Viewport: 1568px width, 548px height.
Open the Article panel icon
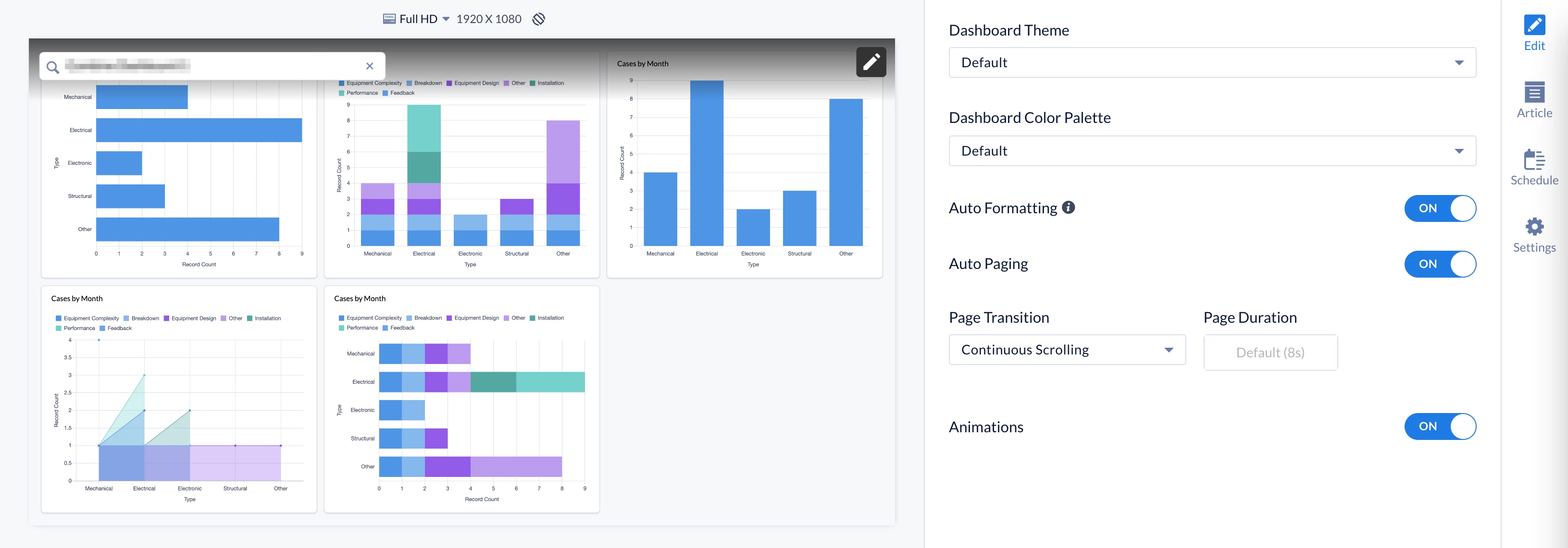click(x=1534, y=92)
